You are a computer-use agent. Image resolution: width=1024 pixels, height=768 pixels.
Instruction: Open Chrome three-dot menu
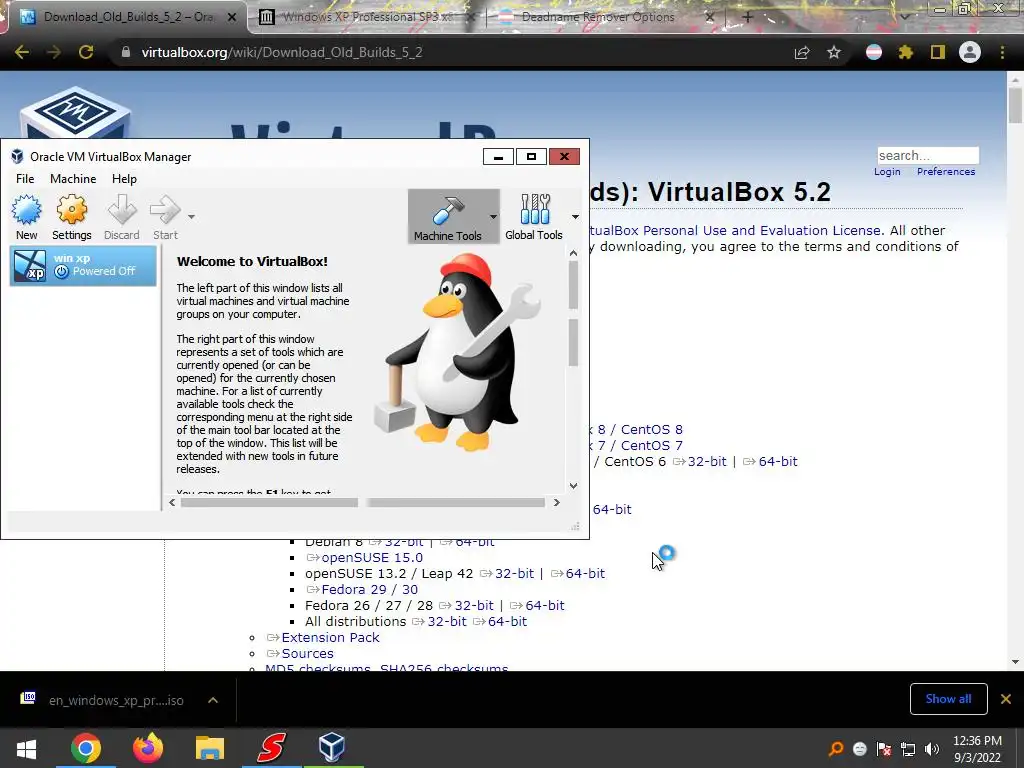point(1002,52)
